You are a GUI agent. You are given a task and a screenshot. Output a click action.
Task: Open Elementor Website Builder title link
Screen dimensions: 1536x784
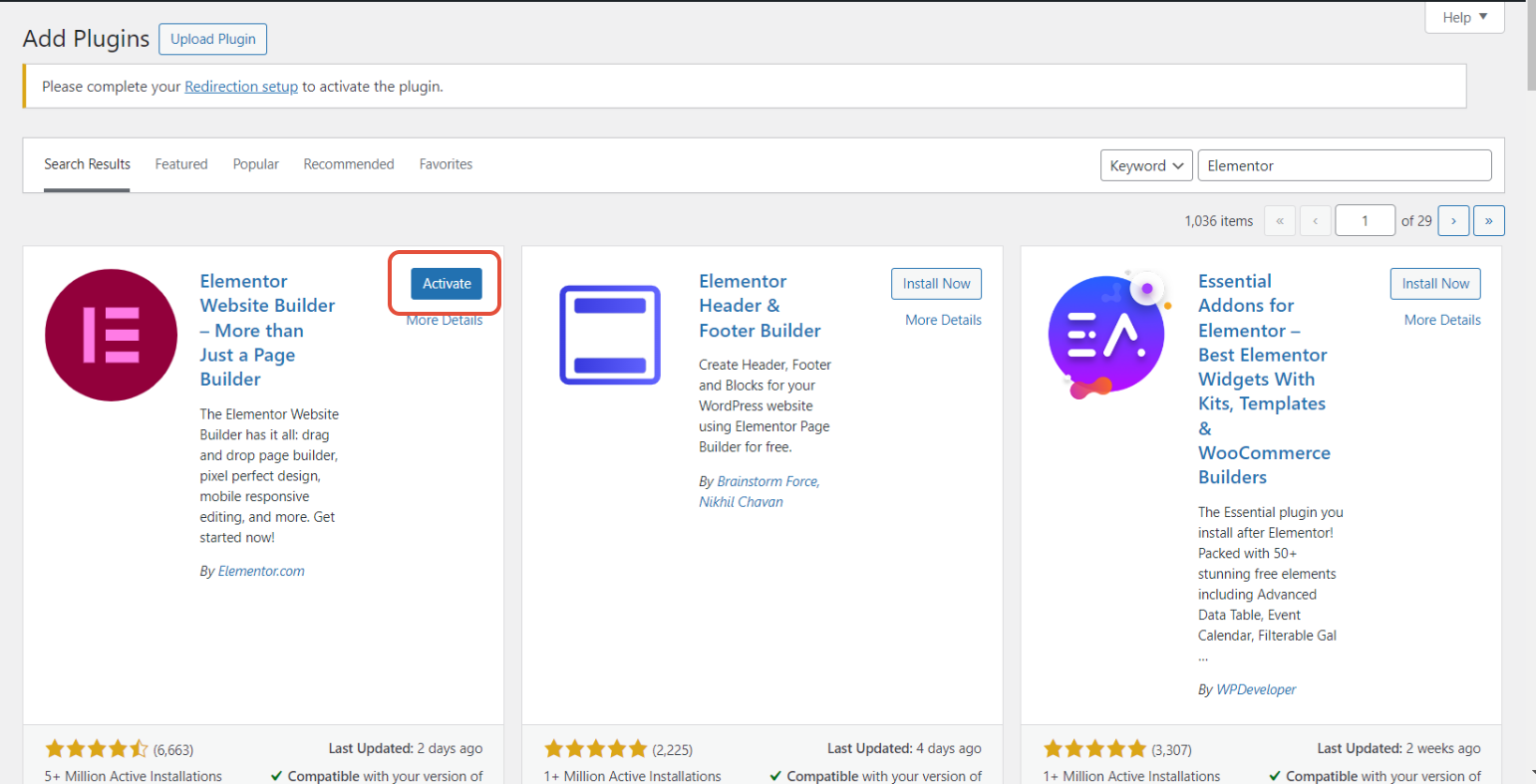(x=267, y=330)
